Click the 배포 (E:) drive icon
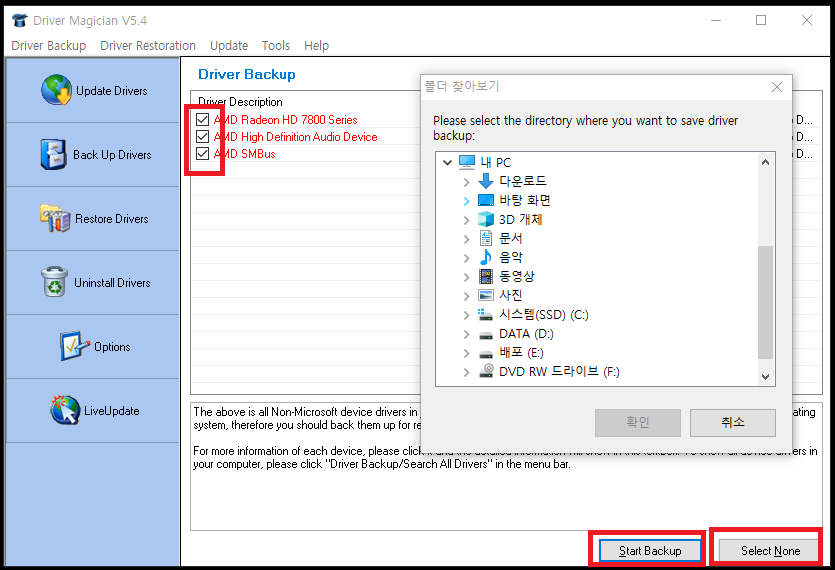The width and height of the screenshot is (835, 570). (x=486, y=354)
